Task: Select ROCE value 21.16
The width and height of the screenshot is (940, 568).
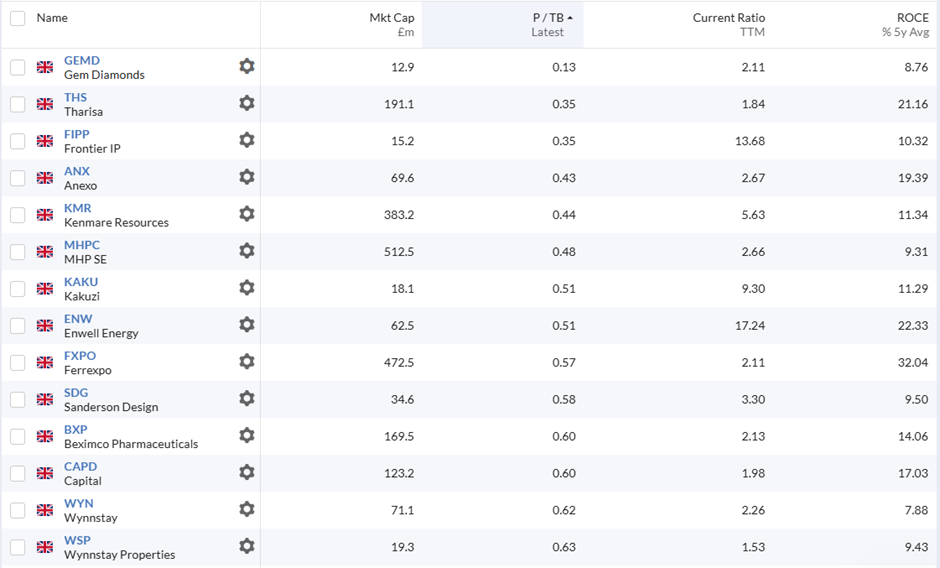Action: [913, 104]
